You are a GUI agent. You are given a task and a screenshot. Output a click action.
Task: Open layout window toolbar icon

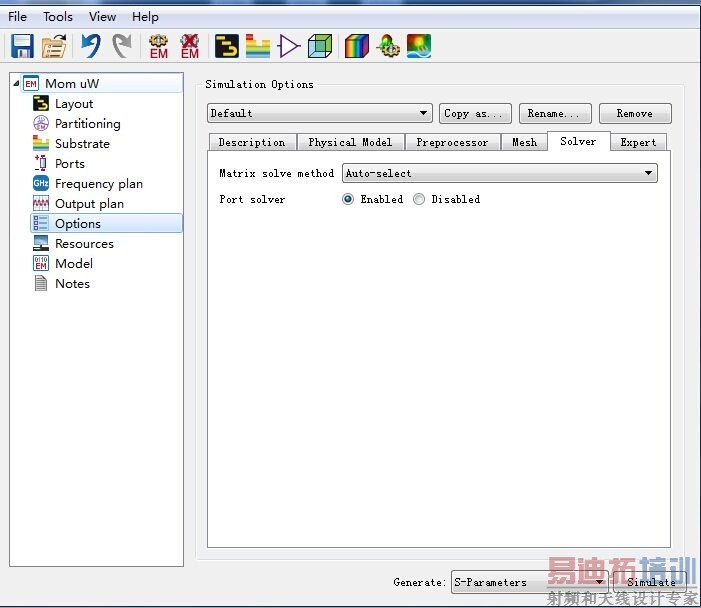(x=227, y=46)
